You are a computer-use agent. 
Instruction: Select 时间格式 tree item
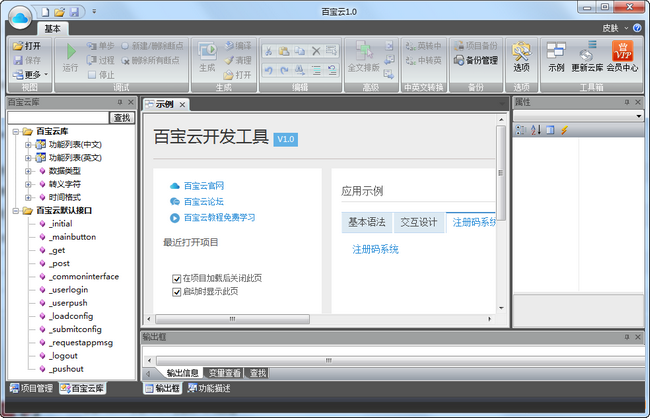65,197
